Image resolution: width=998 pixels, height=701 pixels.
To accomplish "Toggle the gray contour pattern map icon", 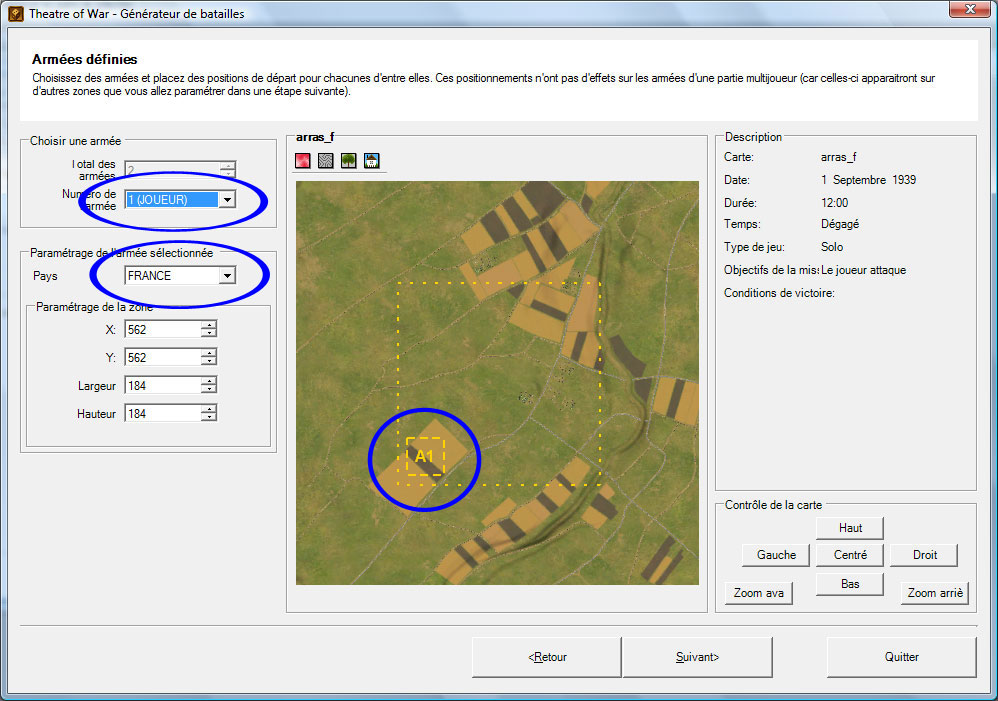I will coord(326,161).
